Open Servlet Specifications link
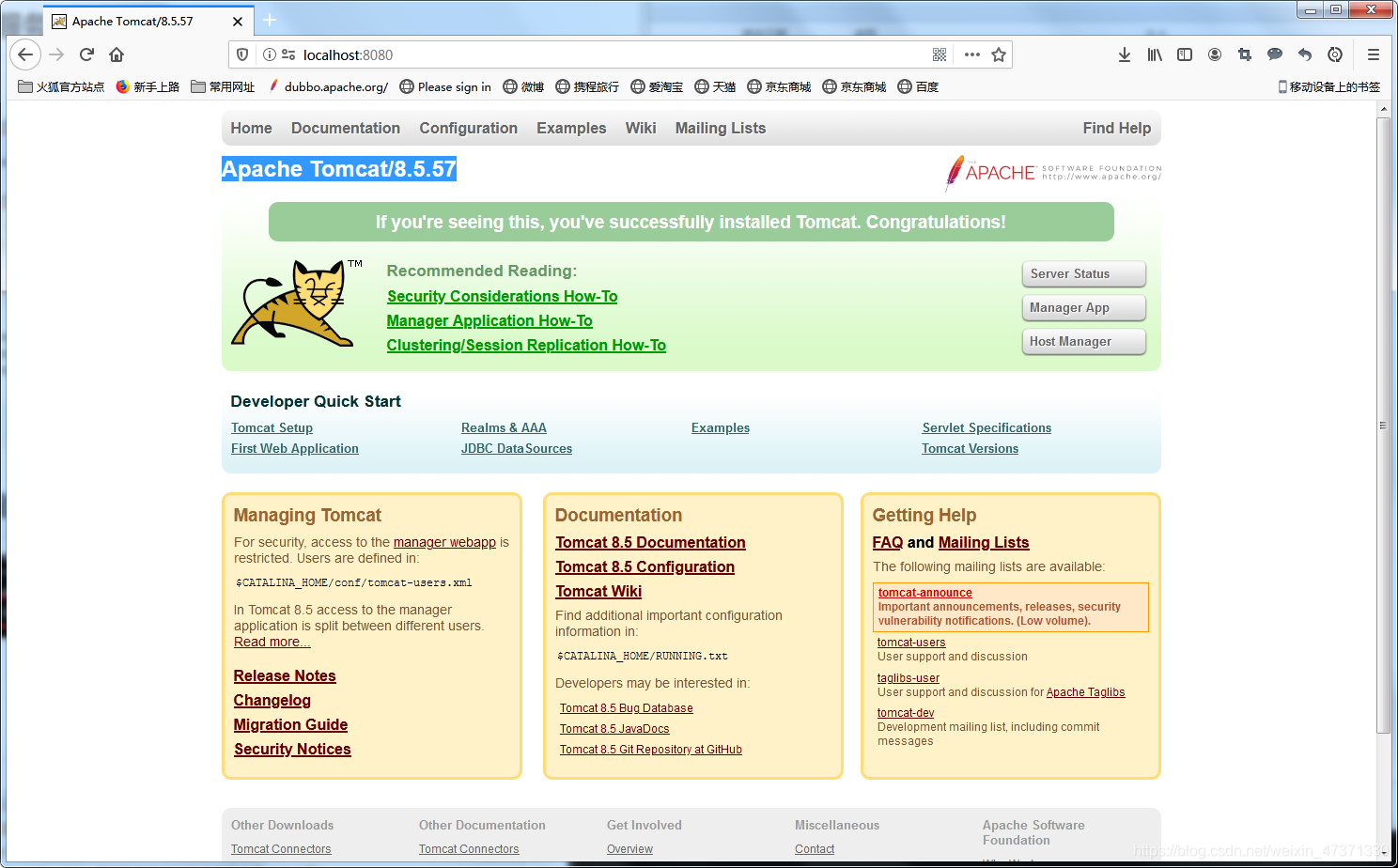Image resolution: width=1398 pixels, height=868 pixels. 986,427
